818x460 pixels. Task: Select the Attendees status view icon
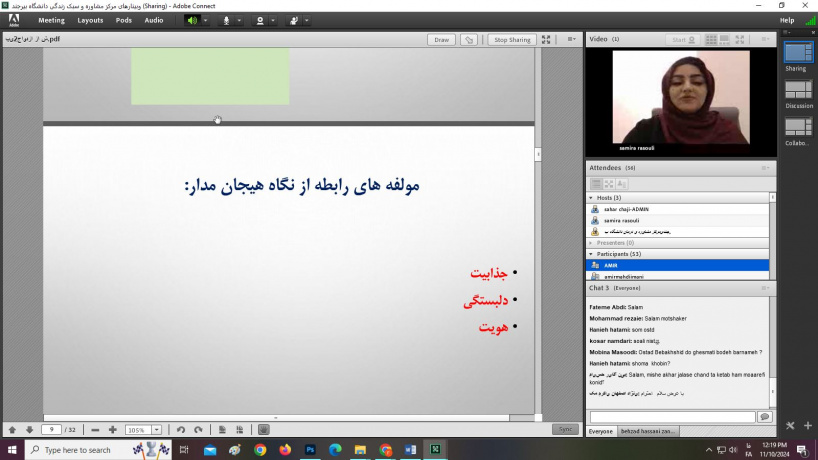coord(621,184)
